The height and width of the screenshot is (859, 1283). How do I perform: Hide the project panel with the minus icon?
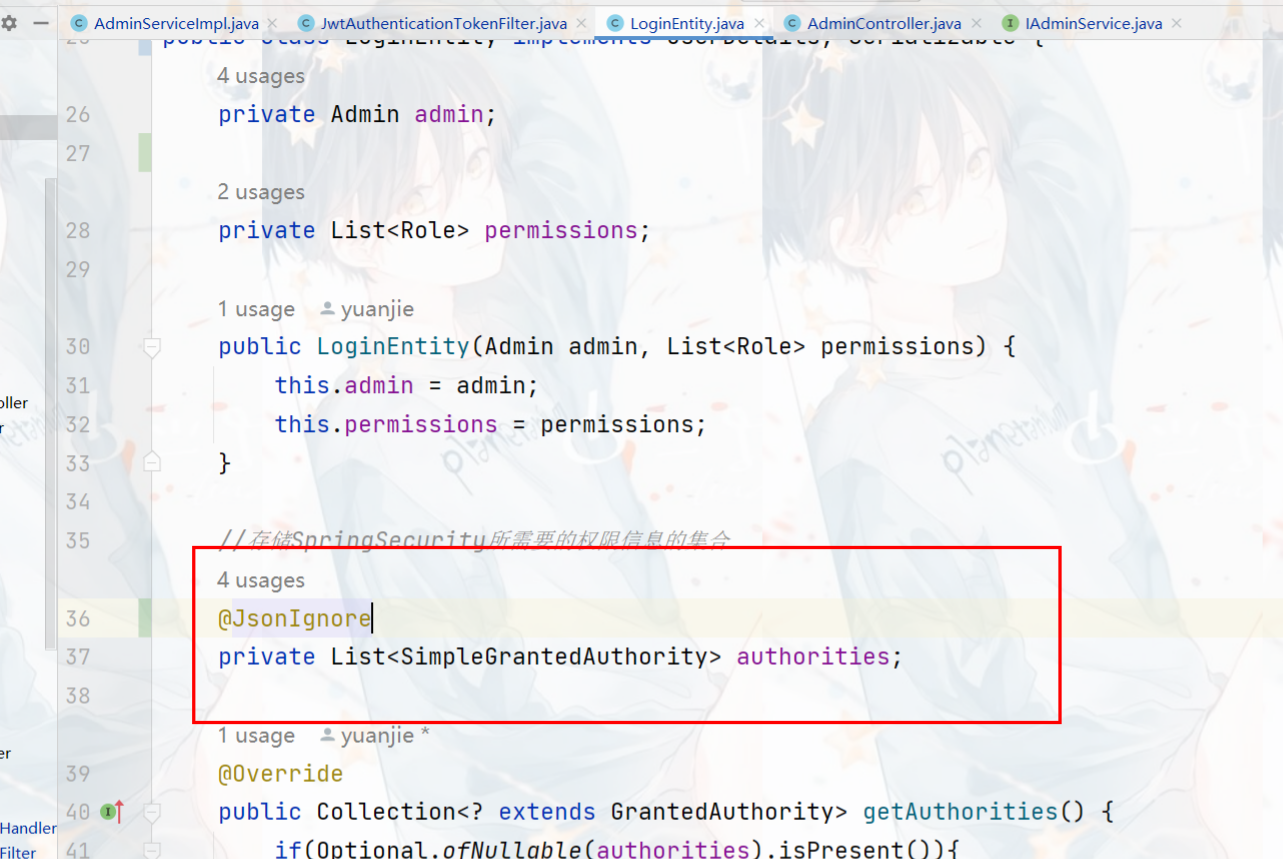pyautogui.click(x=40, y=22)
